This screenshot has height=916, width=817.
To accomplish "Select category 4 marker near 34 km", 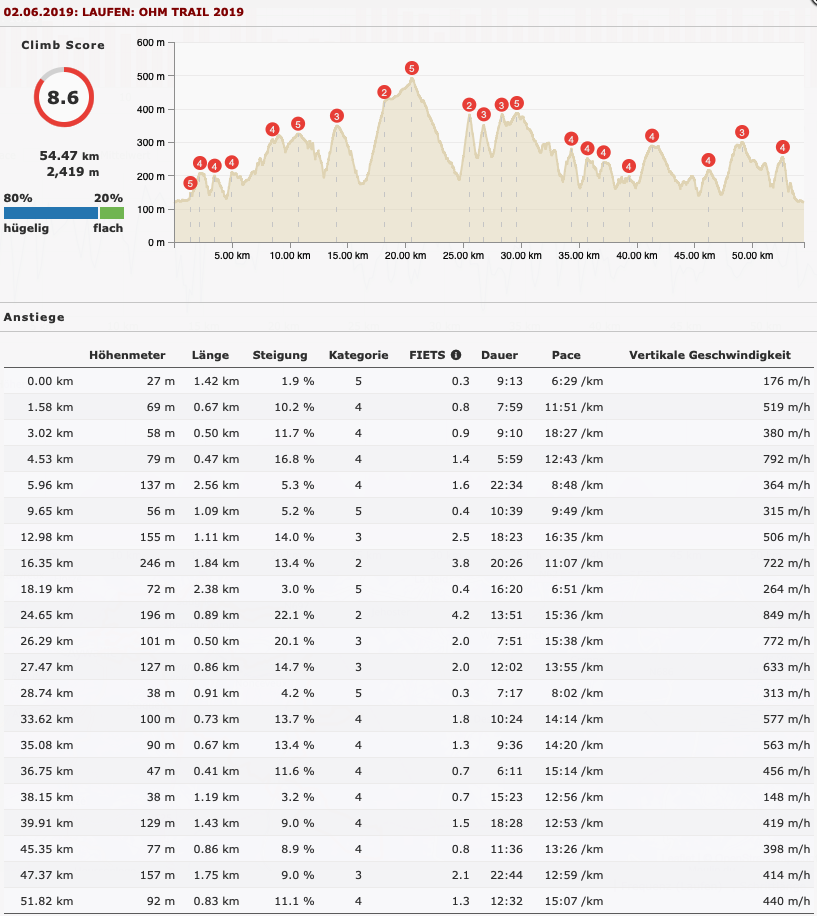I will (571, 139).
